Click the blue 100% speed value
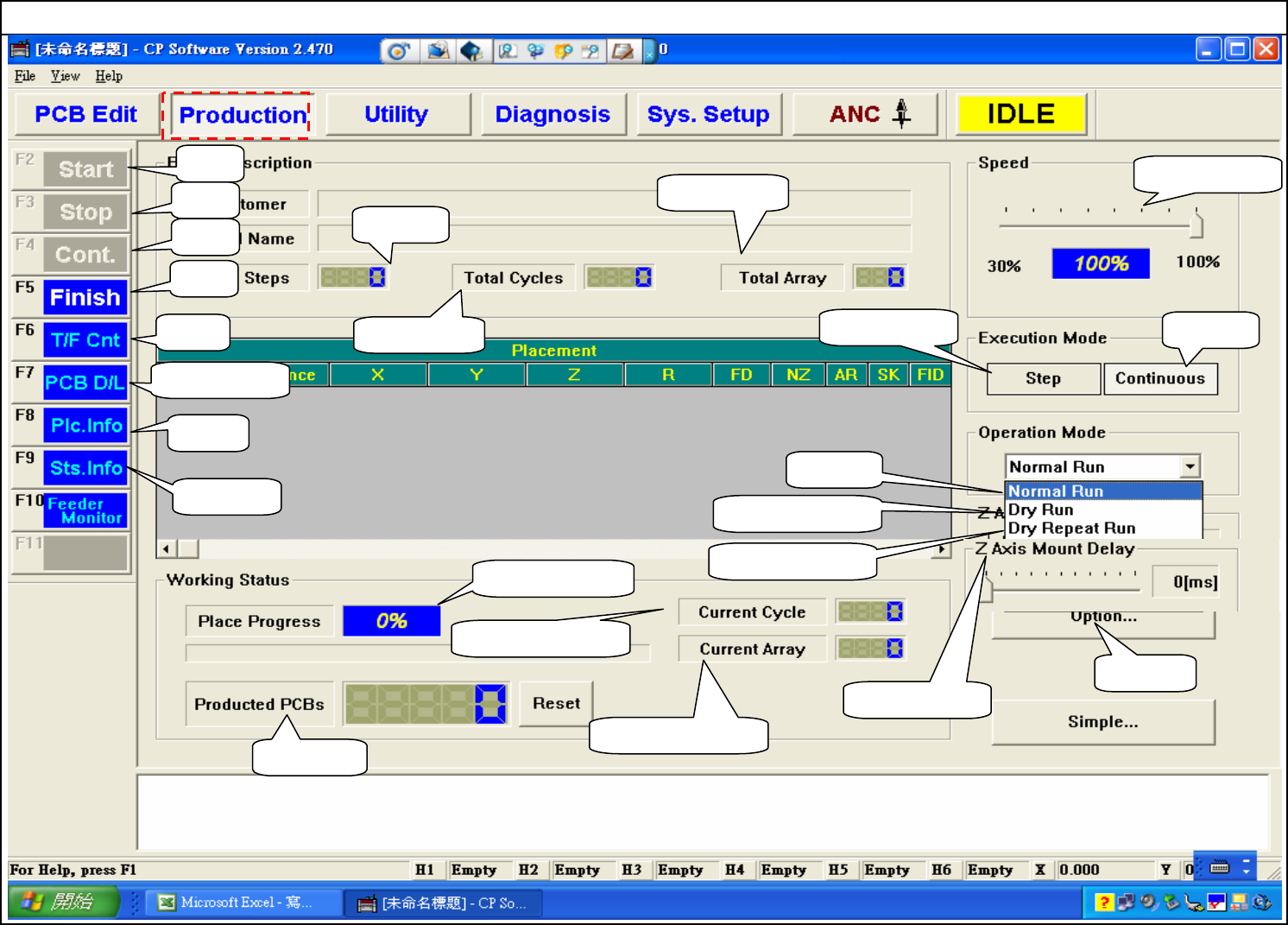The height and width of the screenshot is (925, 1288). (x=1101, y=263)
